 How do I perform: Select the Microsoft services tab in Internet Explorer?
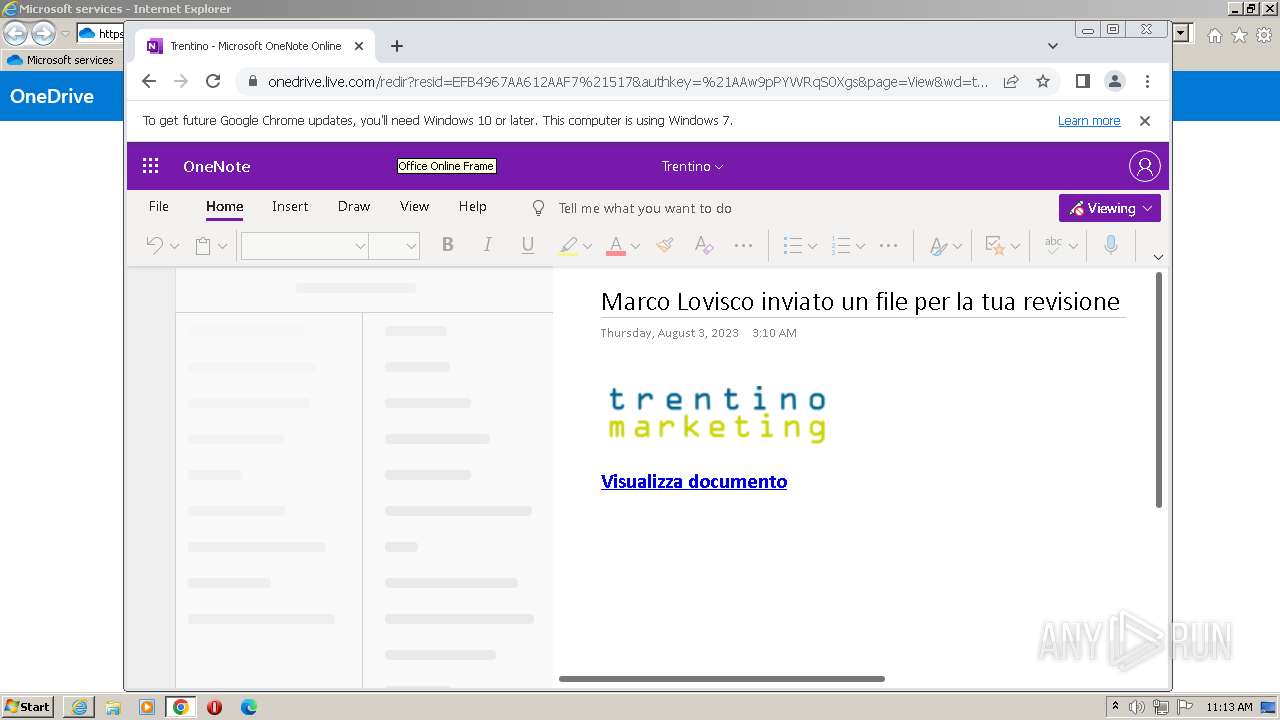(x=60, y=60)
